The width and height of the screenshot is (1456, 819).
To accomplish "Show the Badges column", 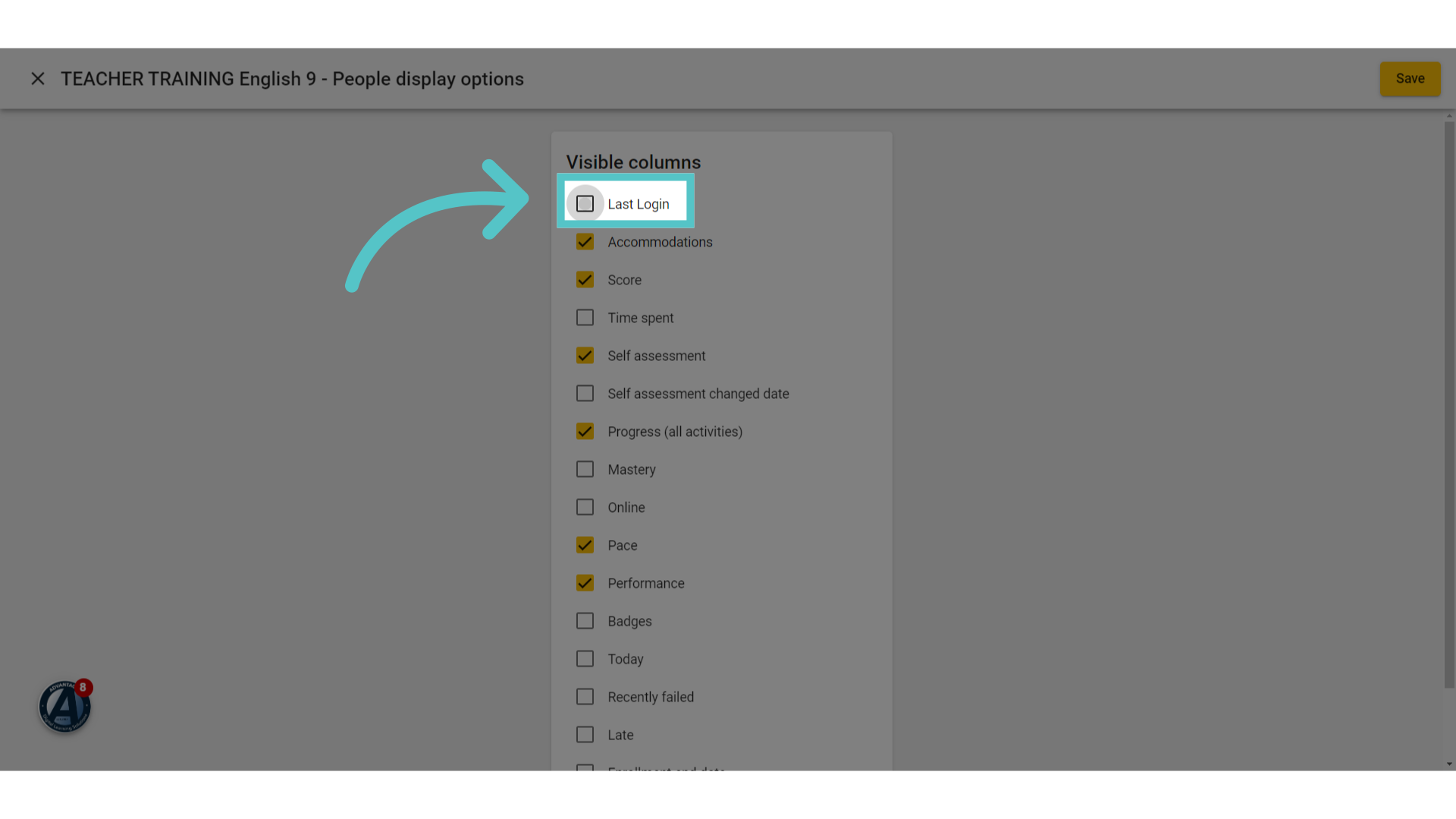I will coord(585,621).
